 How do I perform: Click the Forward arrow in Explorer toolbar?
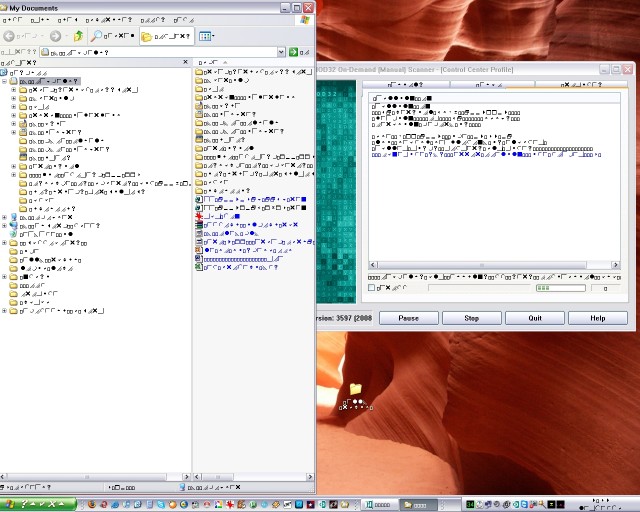54,36
